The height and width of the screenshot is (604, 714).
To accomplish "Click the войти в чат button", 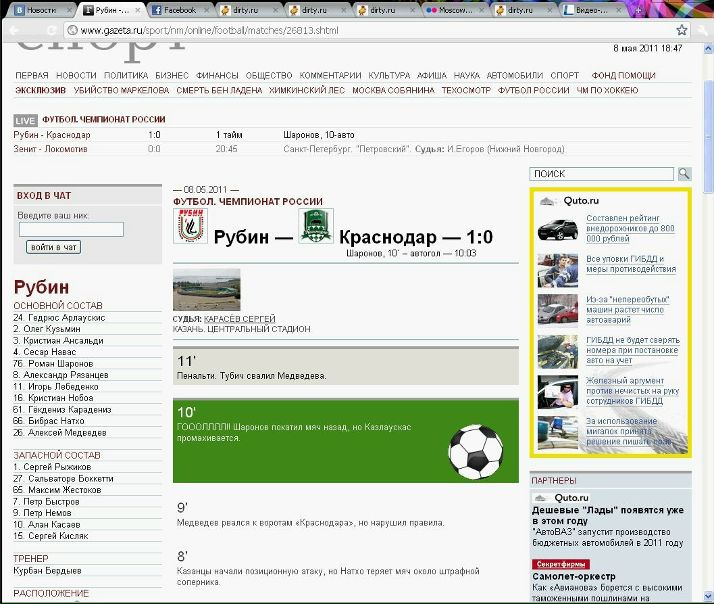I will tap(56, 247).
